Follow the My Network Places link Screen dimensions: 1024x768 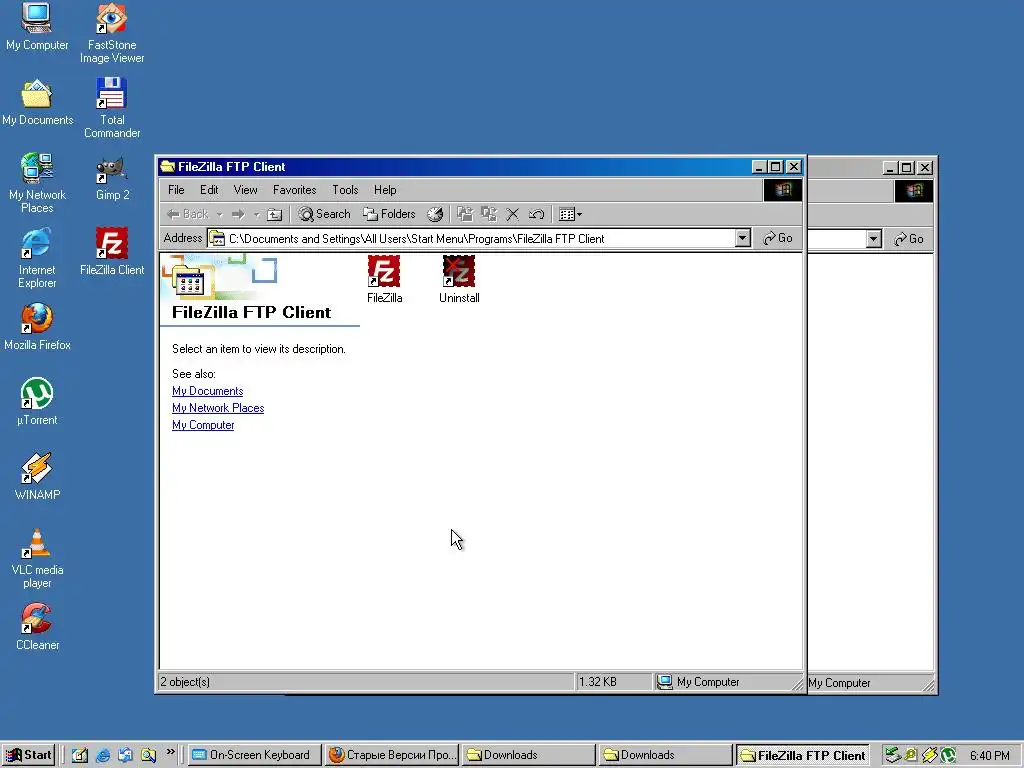coord(218,408)
